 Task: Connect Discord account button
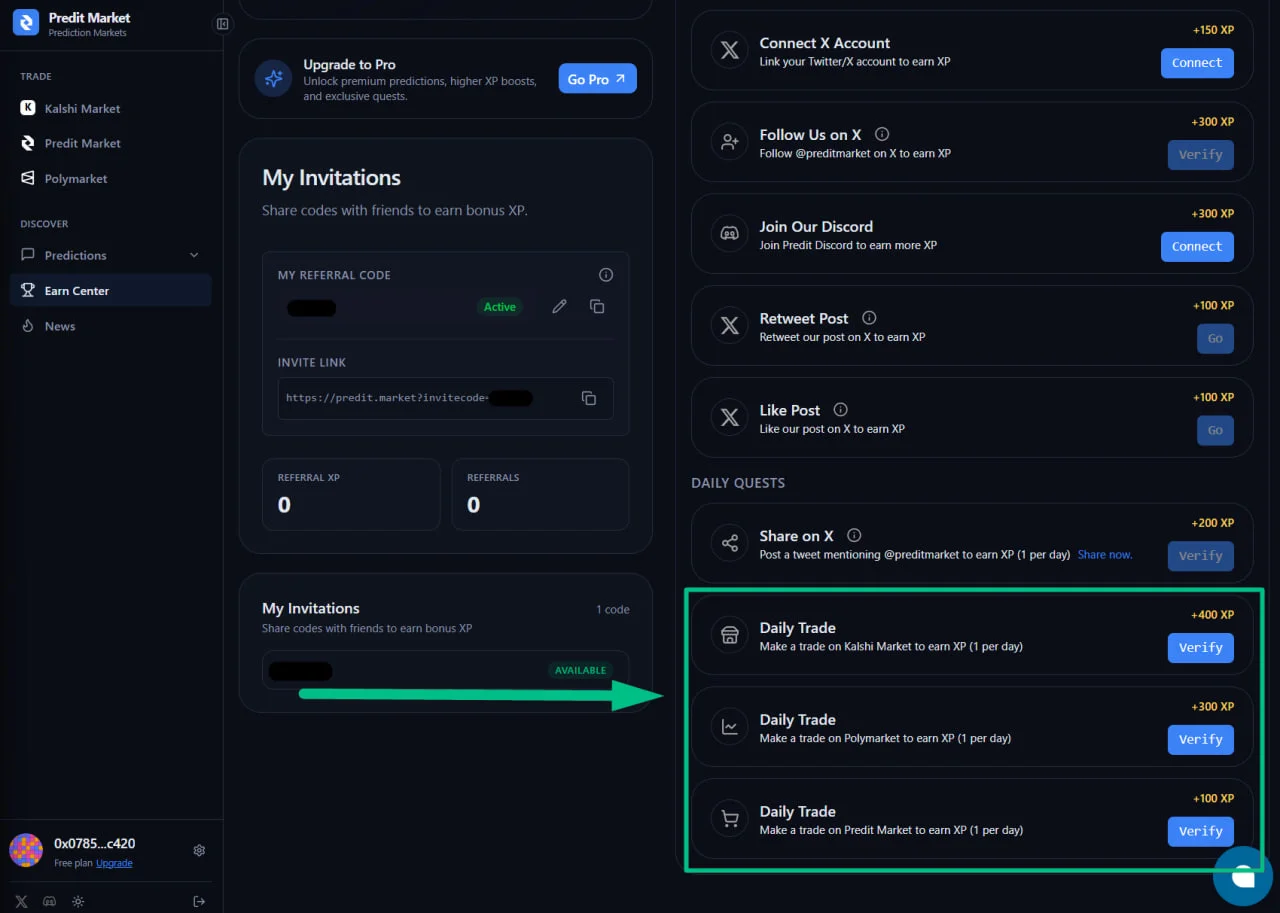(x=1197, y=247)
